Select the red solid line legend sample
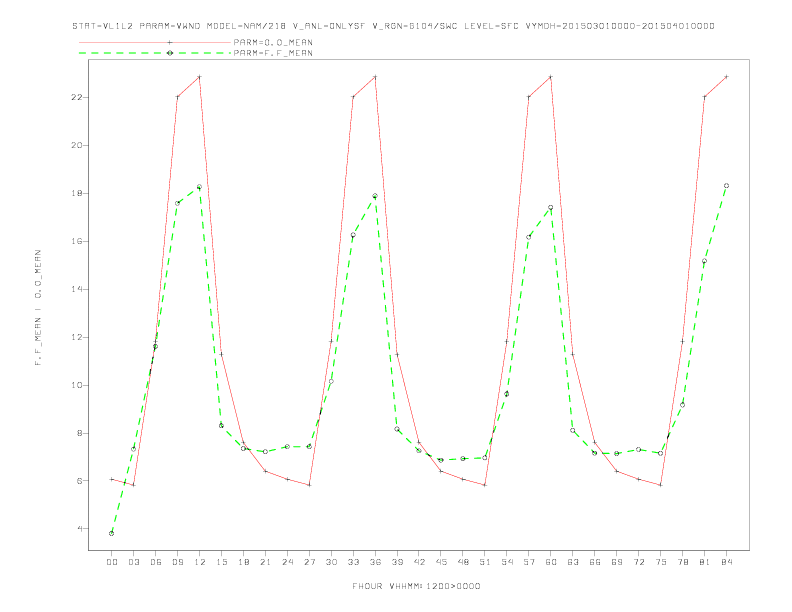Viewport: 792px width, 612px height. 155,42
